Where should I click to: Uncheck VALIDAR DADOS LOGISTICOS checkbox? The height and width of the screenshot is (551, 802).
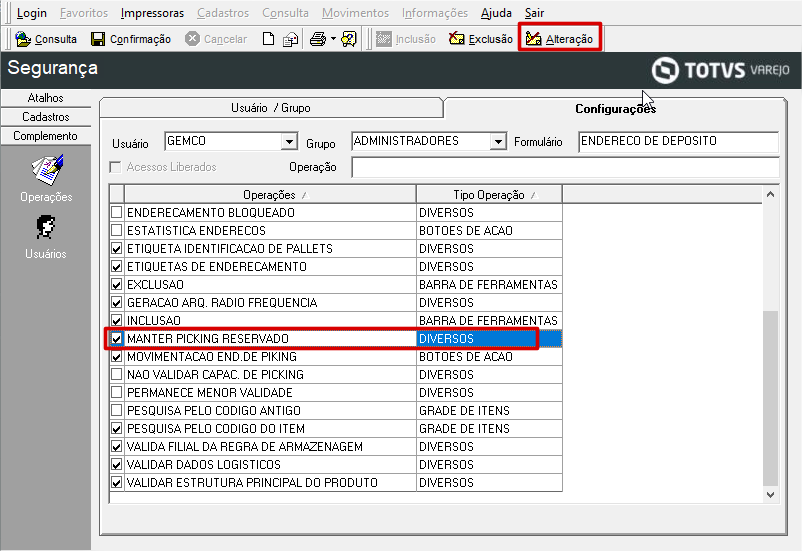pyautogui.click(x=117, y=465)
